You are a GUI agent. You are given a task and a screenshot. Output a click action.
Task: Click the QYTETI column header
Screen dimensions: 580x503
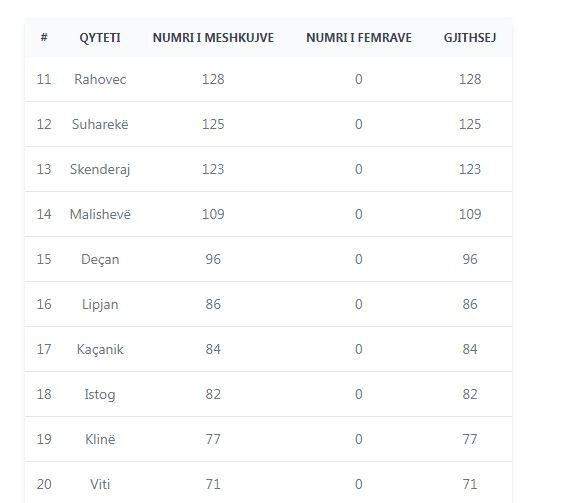pos(100,37)
